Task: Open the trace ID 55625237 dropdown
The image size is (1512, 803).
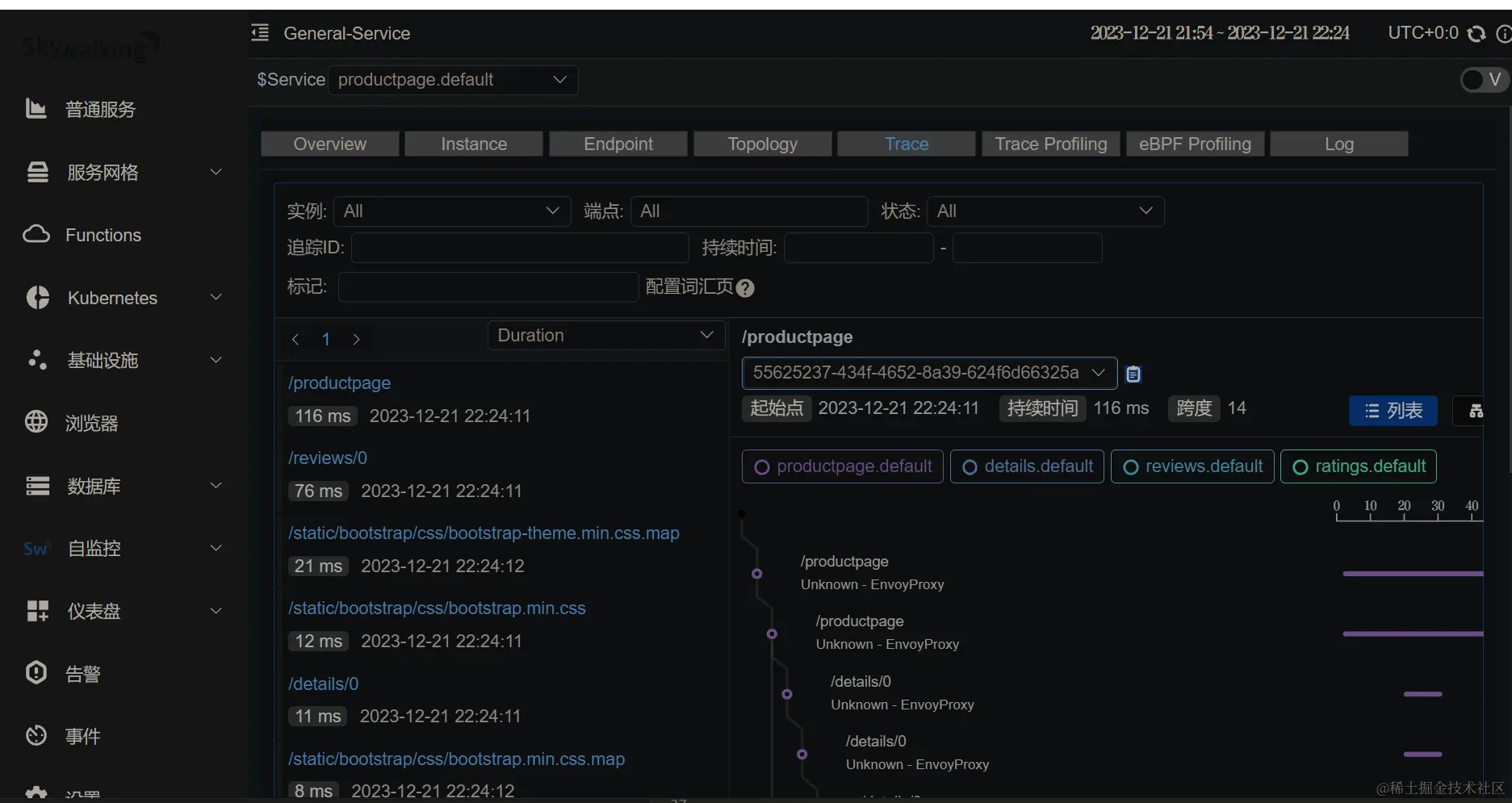Action: click(x=929, y=373)
